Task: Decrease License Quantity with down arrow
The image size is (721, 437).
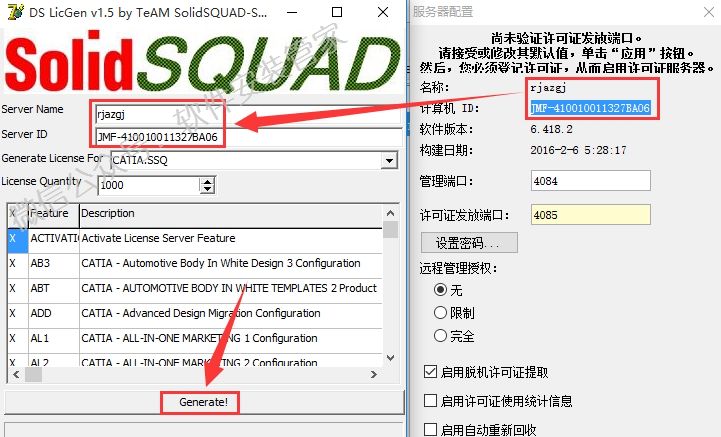Action: (x=207, y=189)
